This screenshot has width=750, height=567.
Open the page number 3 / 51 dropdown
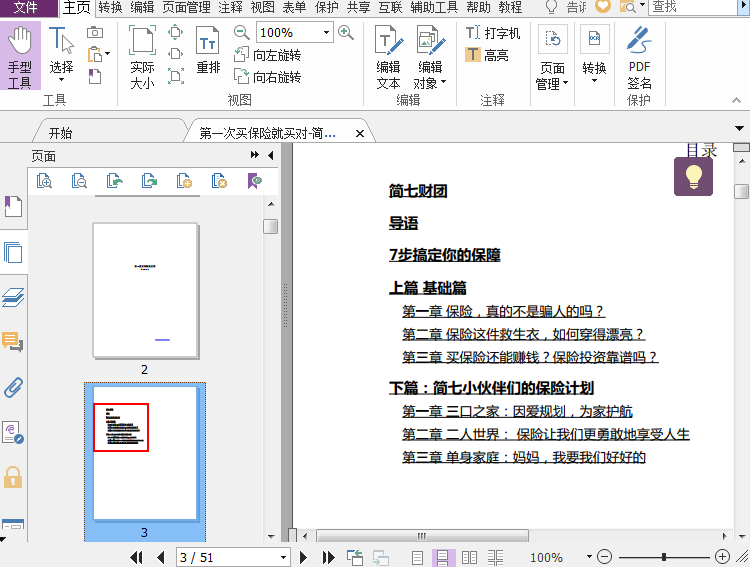click(283, 557)
